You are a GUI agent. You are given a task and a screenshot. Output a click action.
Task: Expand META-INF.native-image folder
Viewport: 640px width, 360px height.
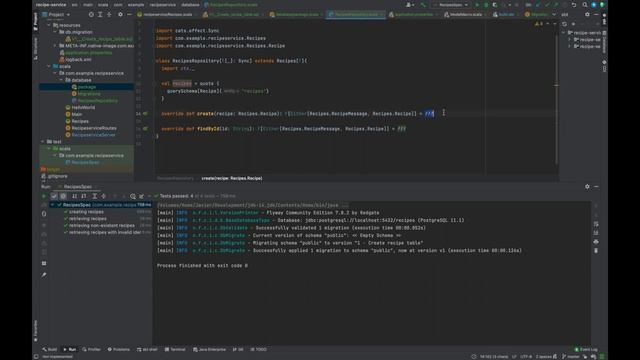pyautogui.click(x=55, y=46)
